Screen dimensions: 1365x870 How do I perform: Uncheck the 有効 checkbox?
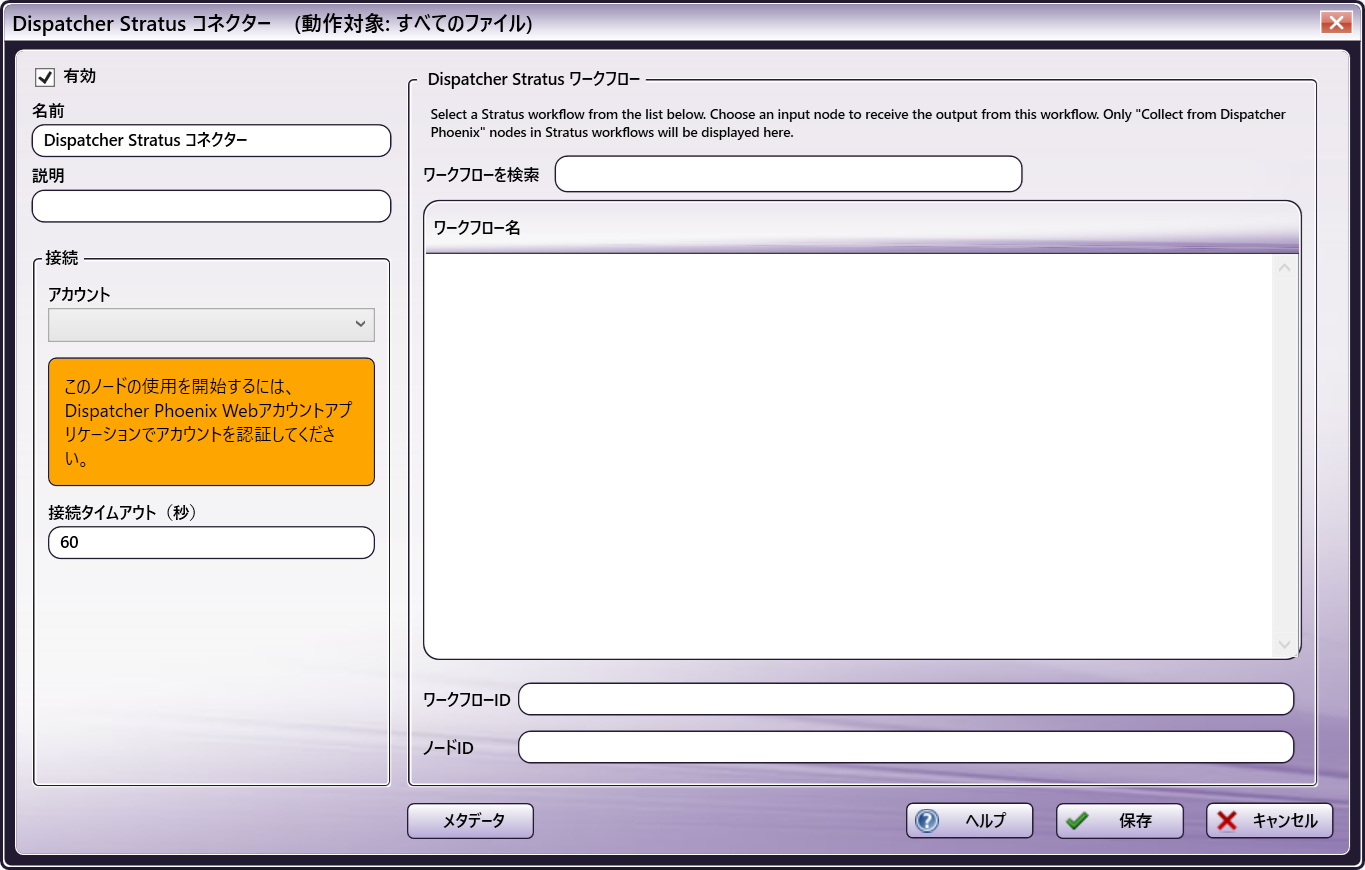(x=44, y=77)
